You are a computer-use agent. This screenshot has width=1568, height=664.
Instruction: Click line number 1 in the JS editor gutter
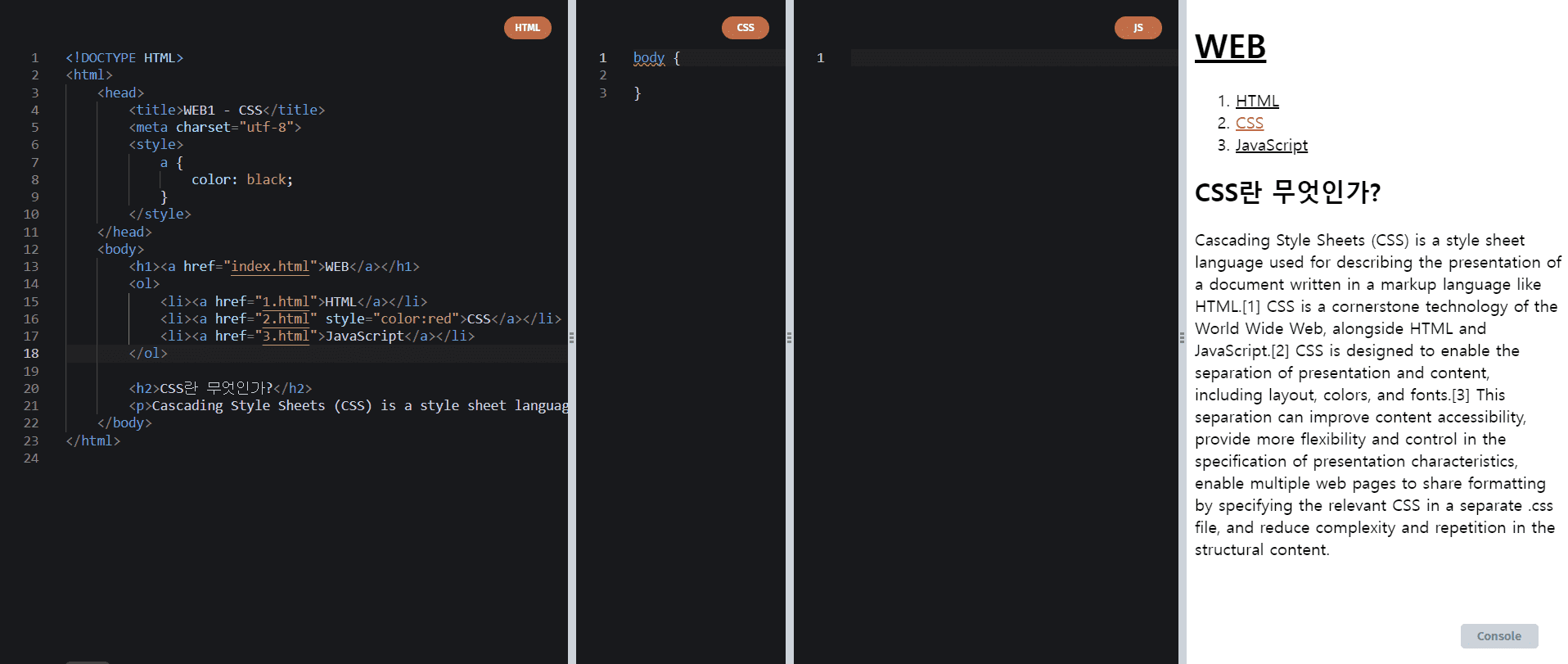coord(821,58)
